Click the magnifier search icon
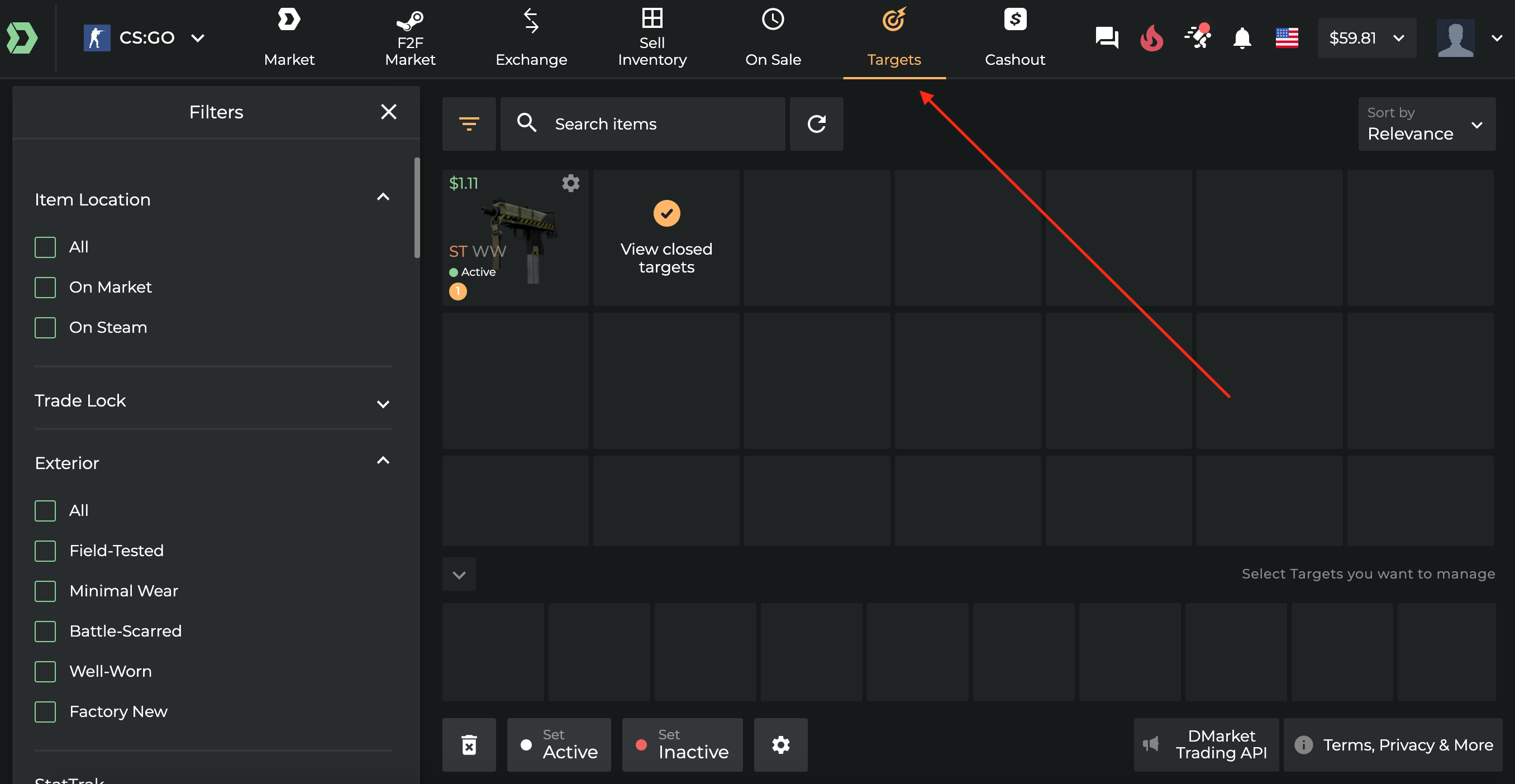Screen dimensions: 1515x784 [526, 123]
